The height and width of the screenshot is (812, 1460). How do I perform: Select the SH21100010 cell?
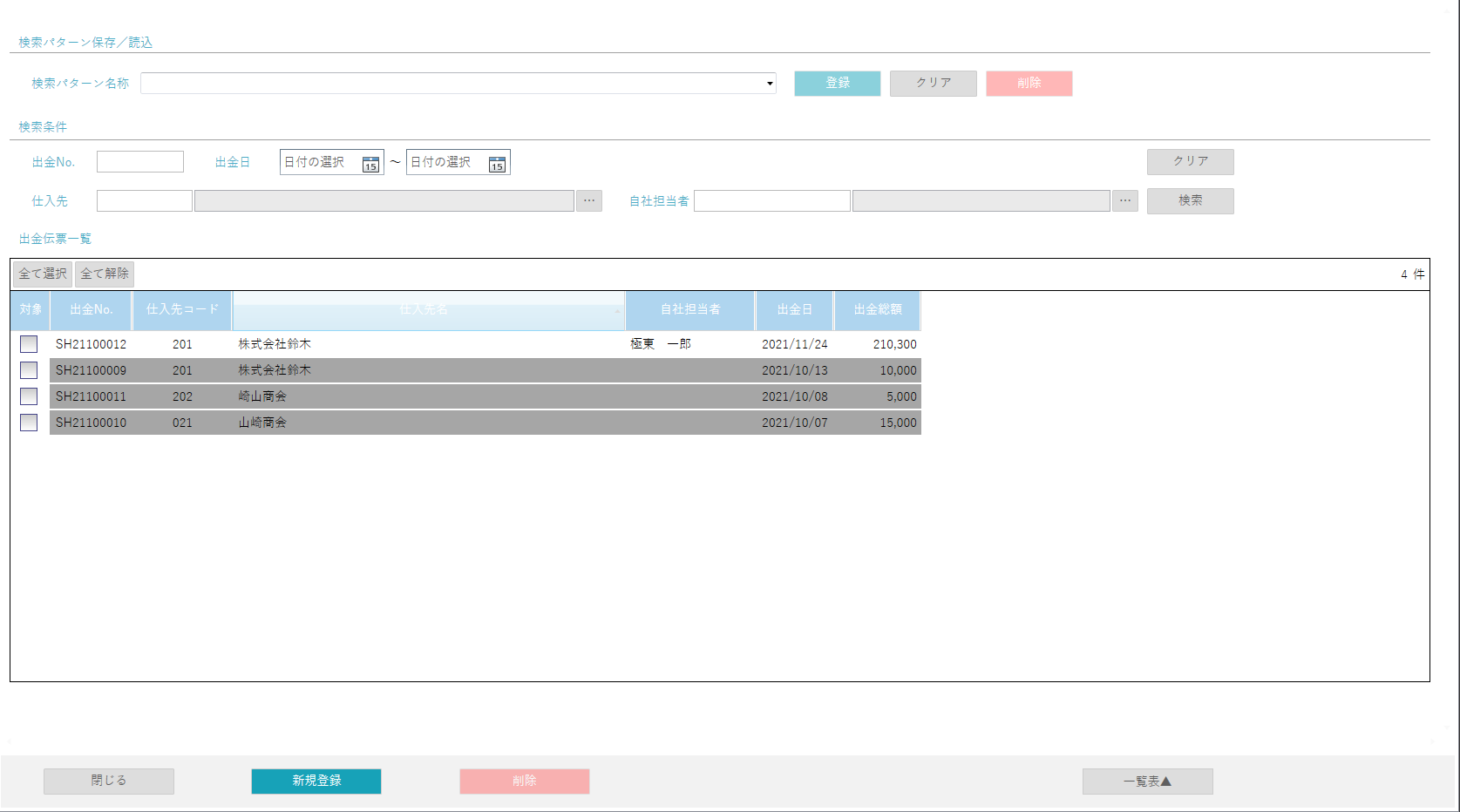coord(91,423)
